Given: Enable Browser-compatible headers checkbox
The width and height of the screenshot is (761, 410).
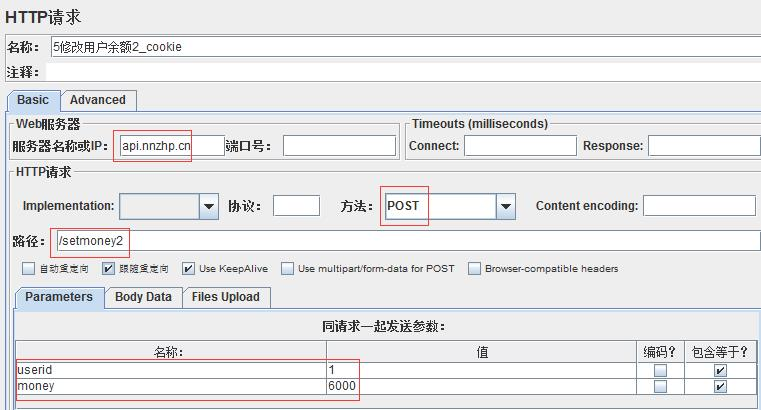Looking at the screenshot, I should pos(474,268).
